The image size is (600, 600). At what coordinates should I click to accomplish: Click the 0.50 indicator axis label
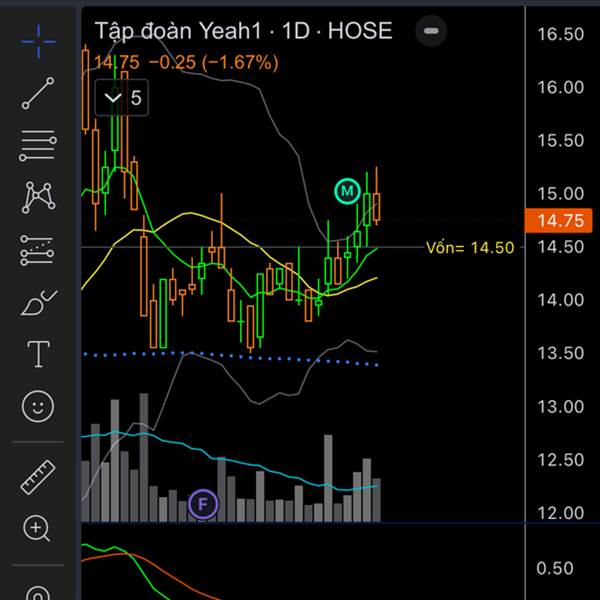point(555,568)
